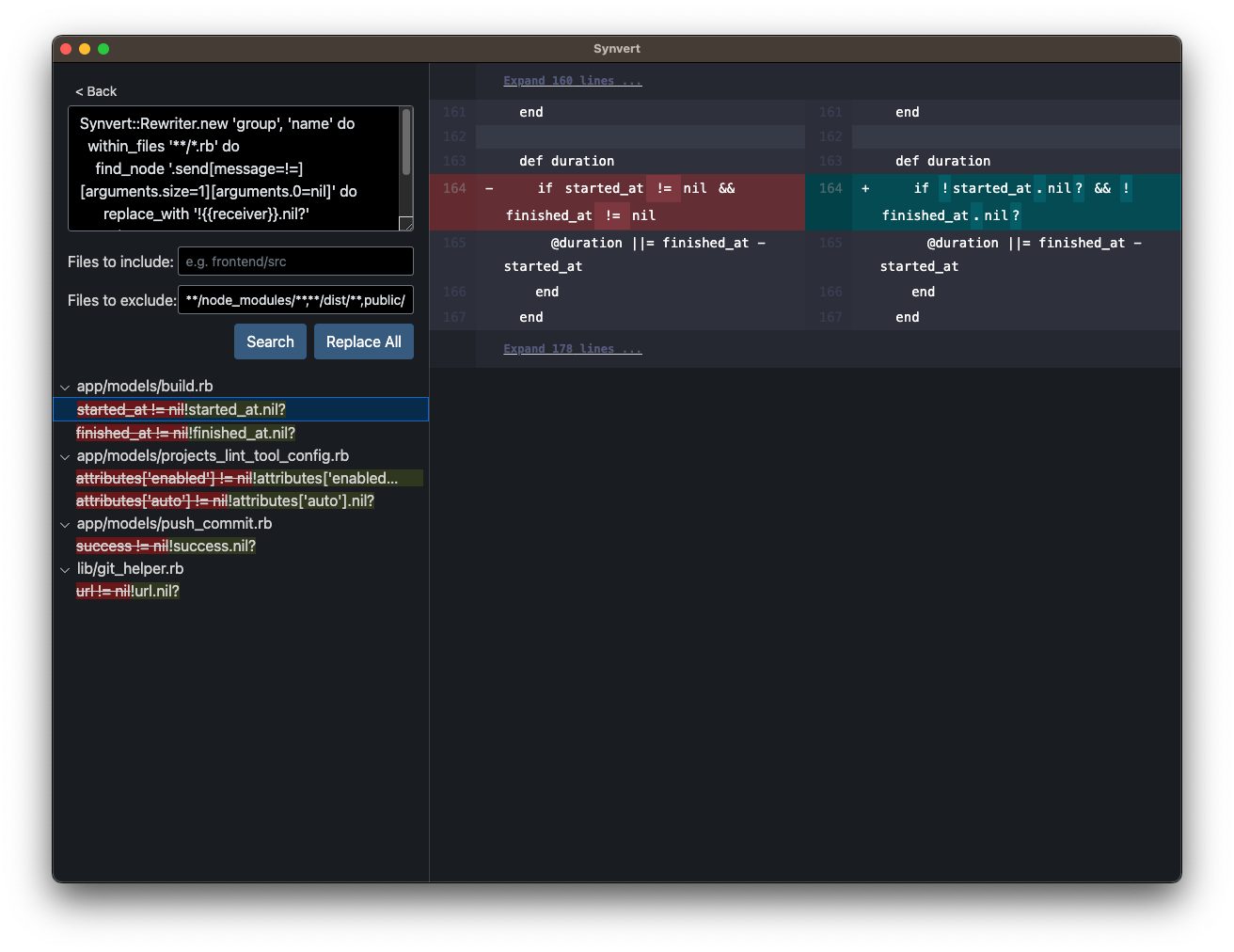
Task: Click the added line 164 in right diff
Action: pyautogui.click(x=993, y=202)
